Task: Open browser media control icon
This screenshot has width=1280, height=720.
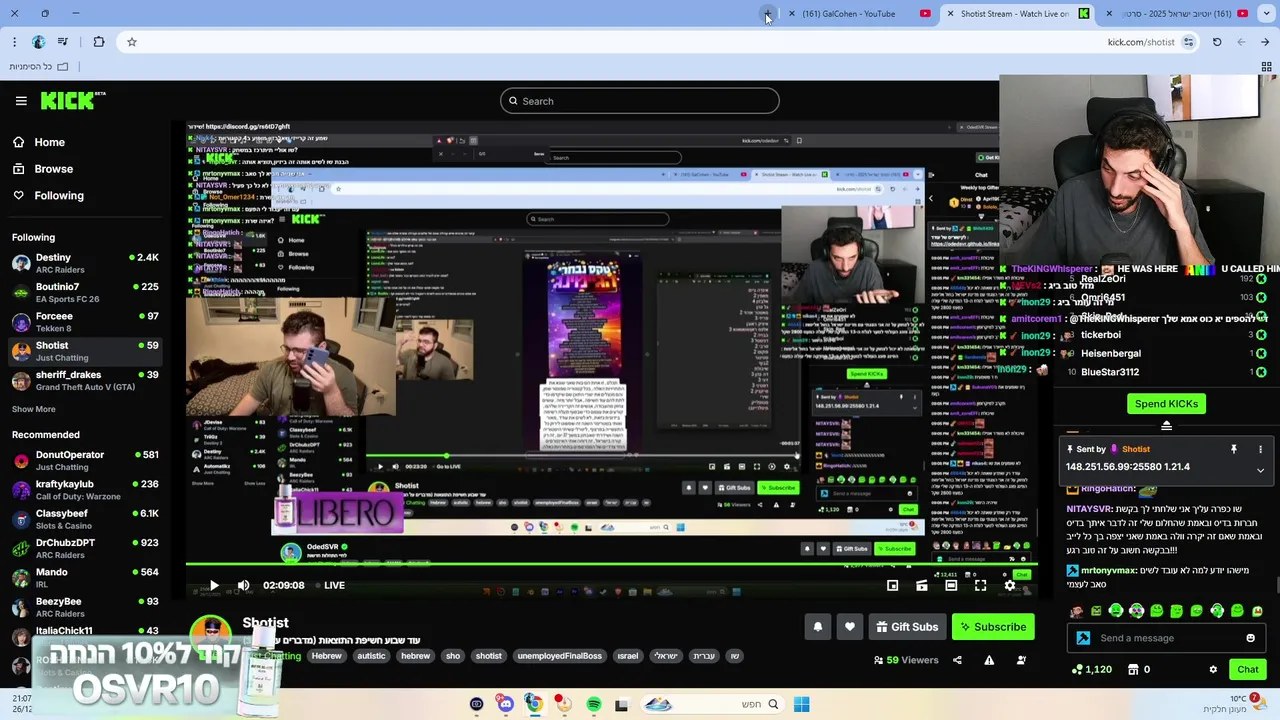Action: [x=62, y=42]
